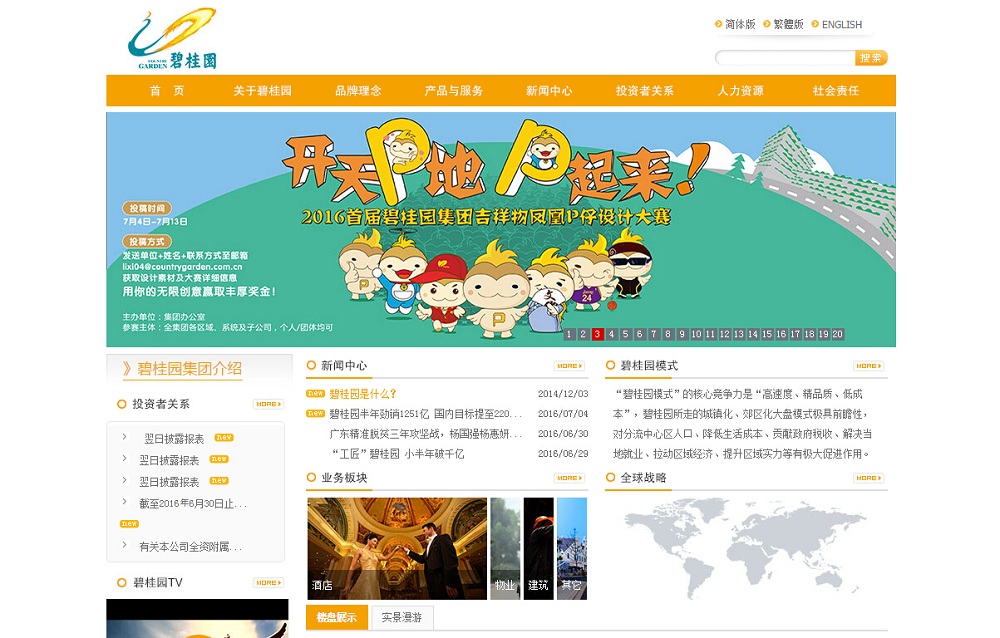Select 物业 business segment panel
The image size is (1000, 638).
tap(505, 549)
